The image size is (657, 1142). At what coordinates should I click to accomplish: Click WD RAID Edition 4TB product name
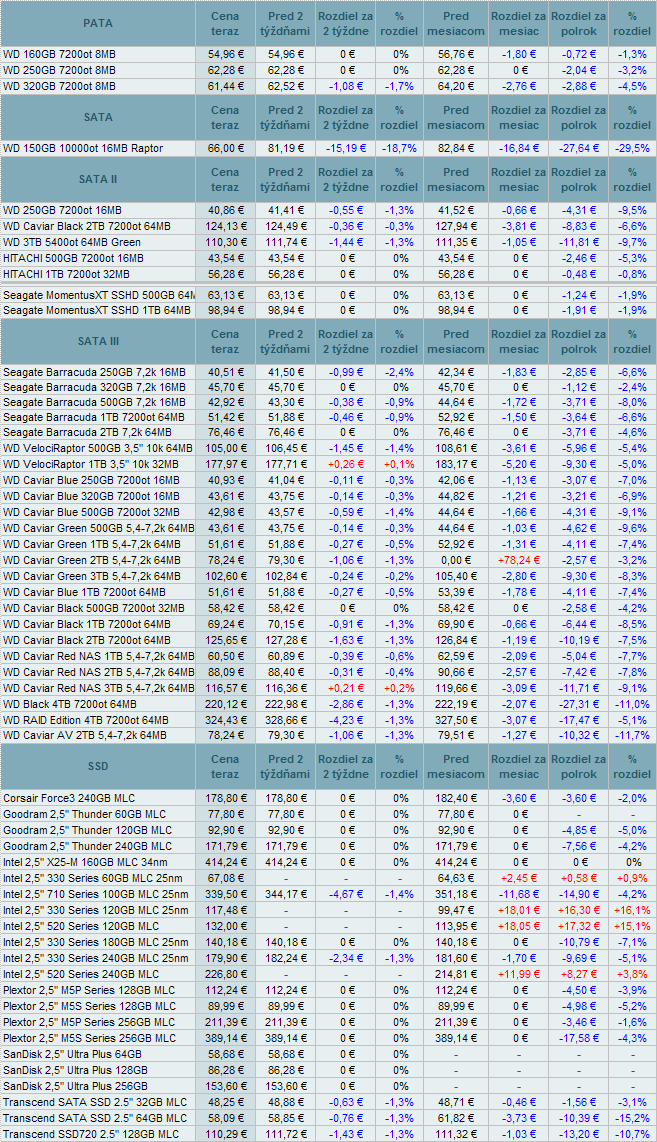[86, 721]
